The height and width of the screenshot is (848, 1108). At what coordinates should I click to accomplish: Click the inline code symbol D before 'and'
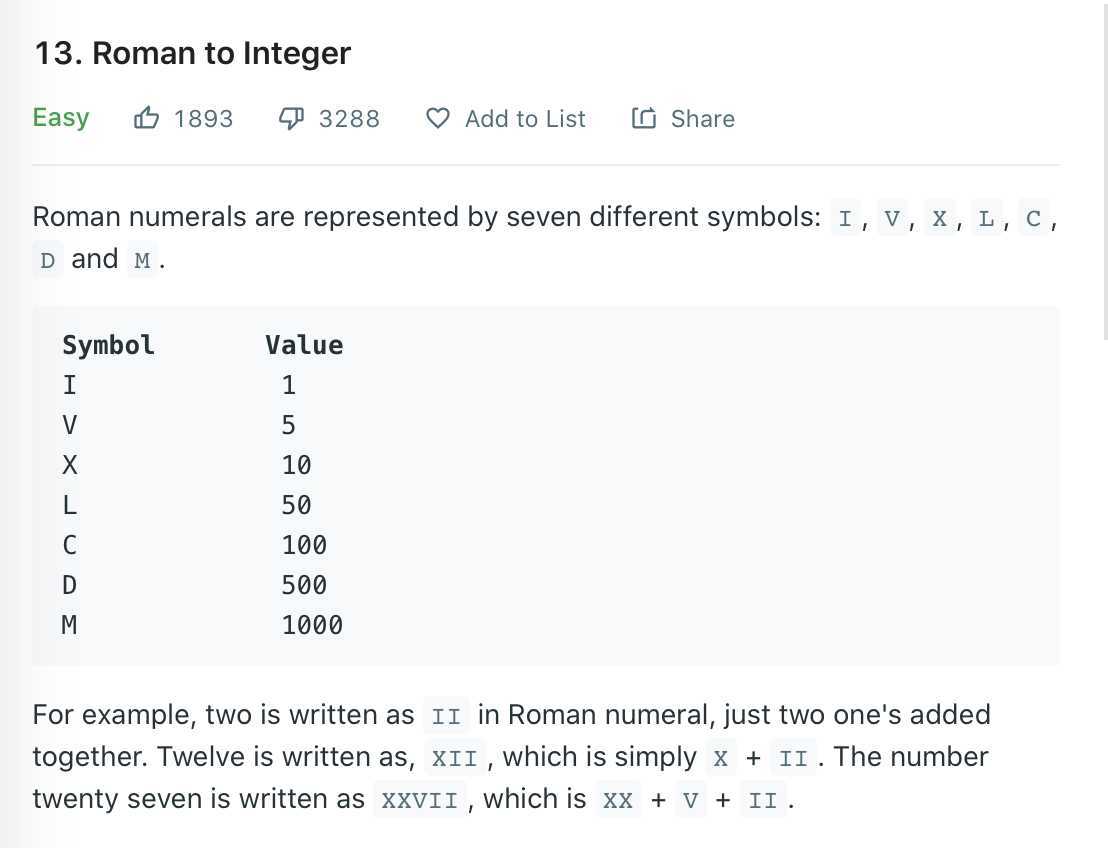(x=47, y=260)
